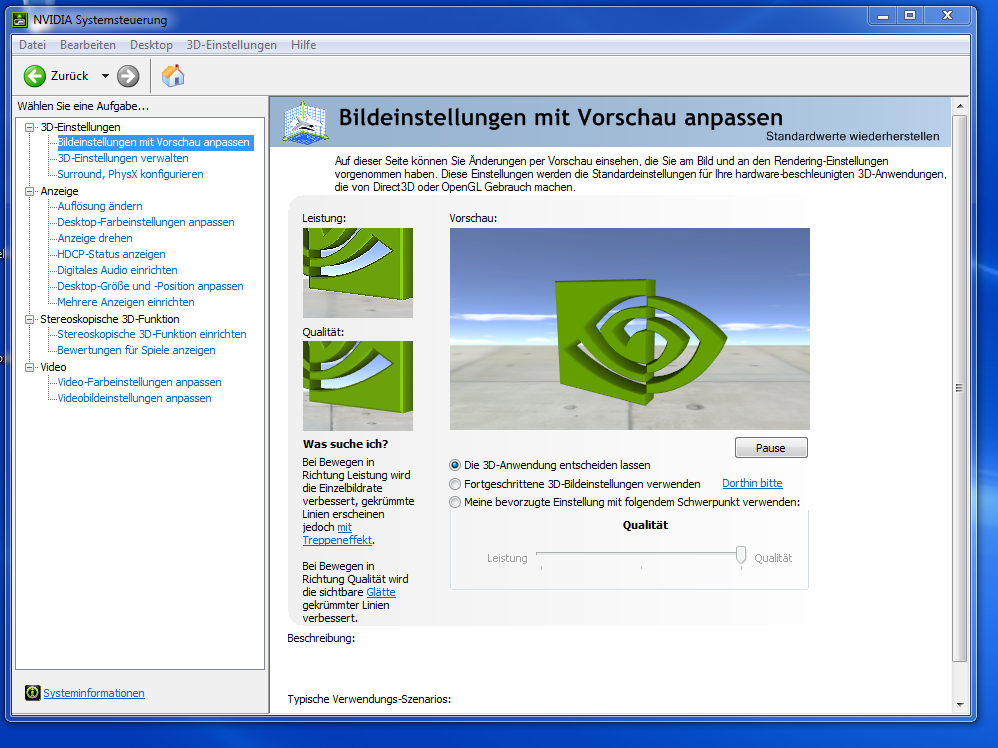Click the green Zurück back arrow icon
The width and height of the screenshot is (998, 748).
35,76
